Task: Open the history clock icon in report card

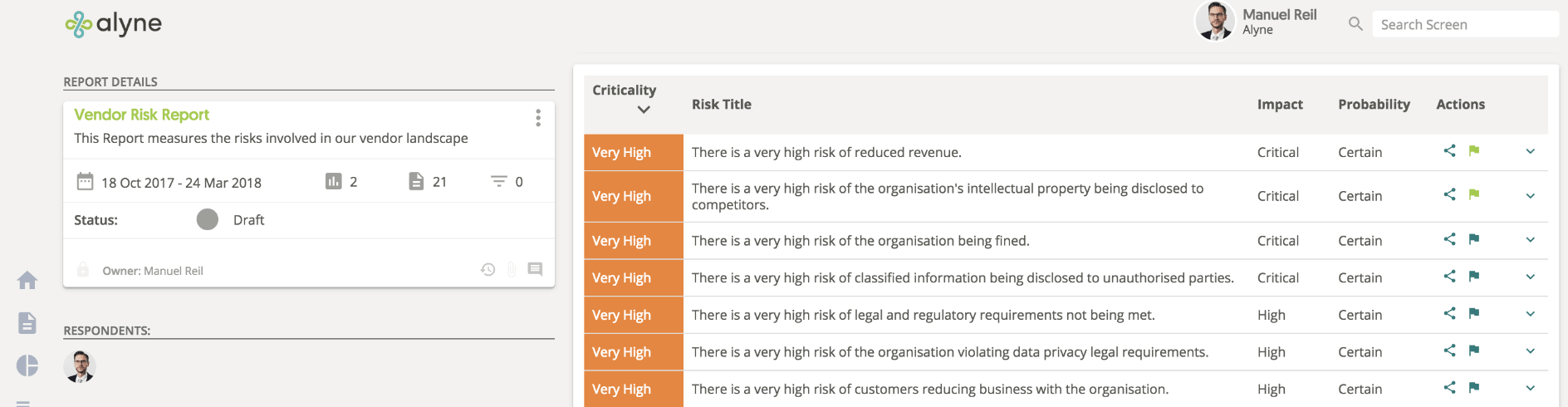Action: [x=488, y=269]
